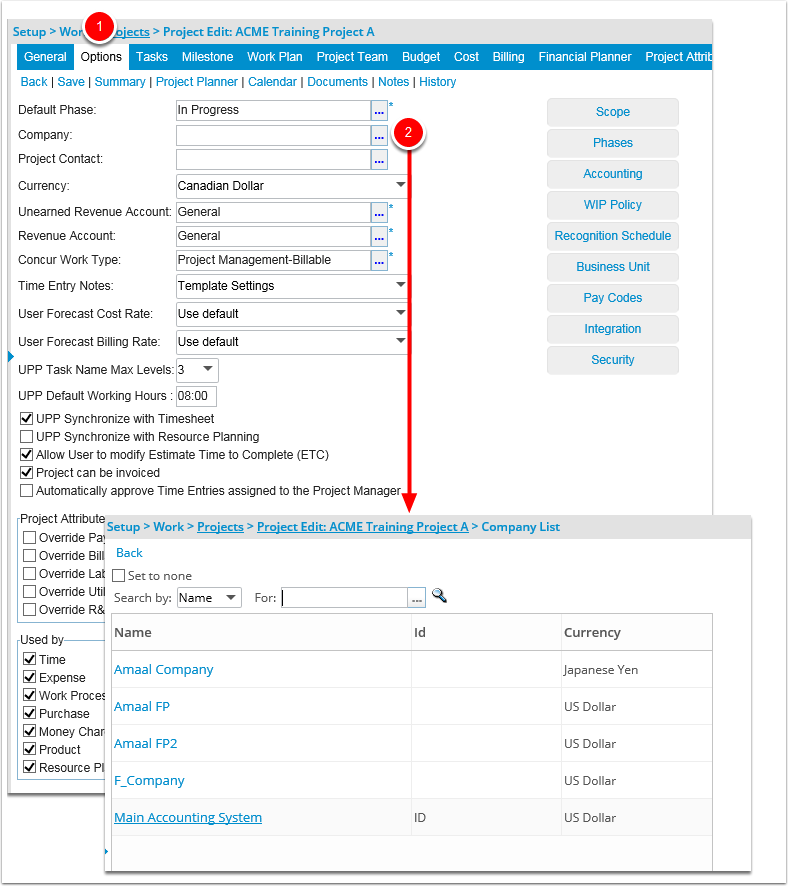Click Projects breadcrumb in Company List
This screenshot has height=886, width=788.
click(220, 527)
